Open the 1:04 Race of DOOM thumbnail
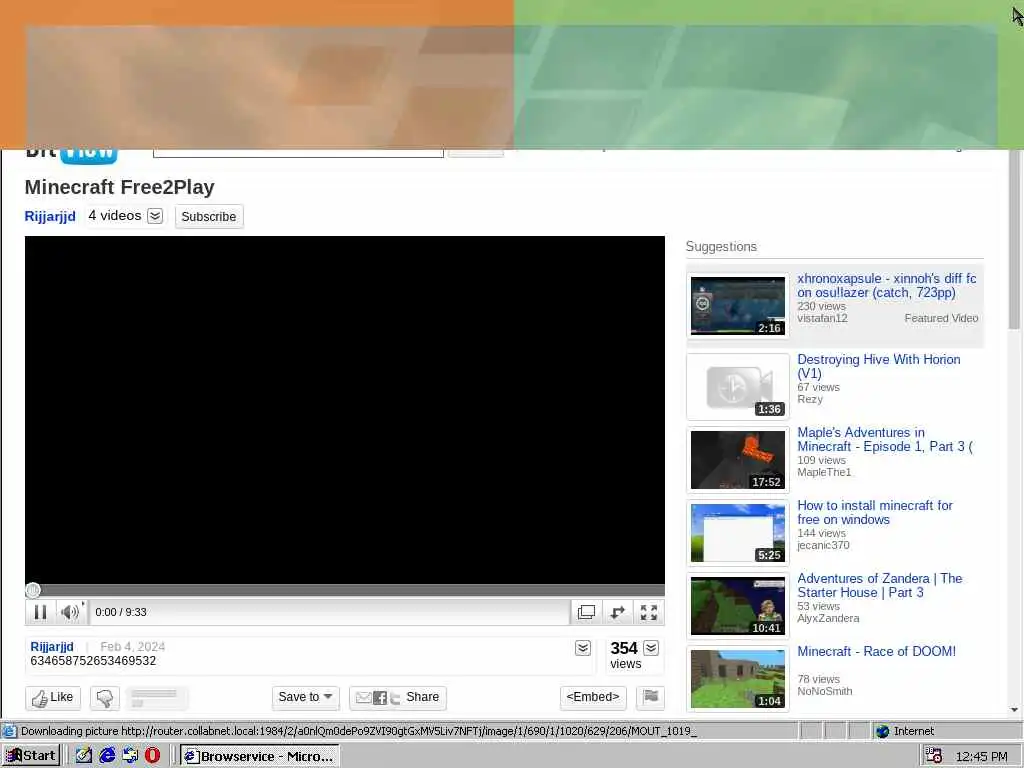 pyautogui.click(x=738, y=679)
